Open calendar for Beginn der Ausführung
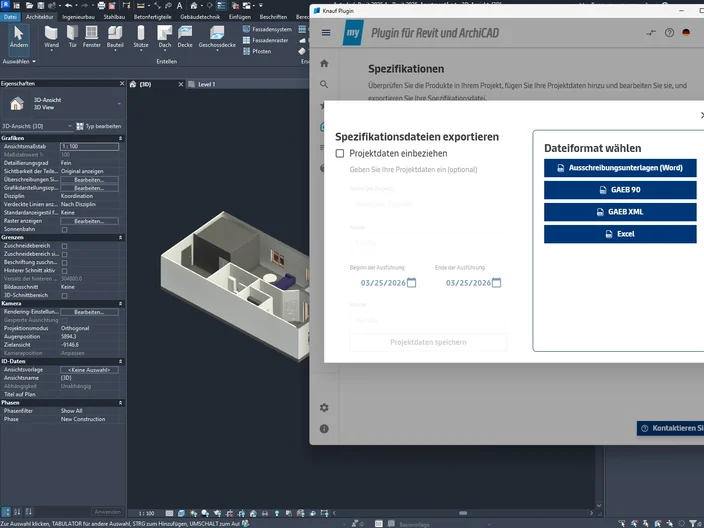Viewport: 704px width, 528px height. click(411, 282)
